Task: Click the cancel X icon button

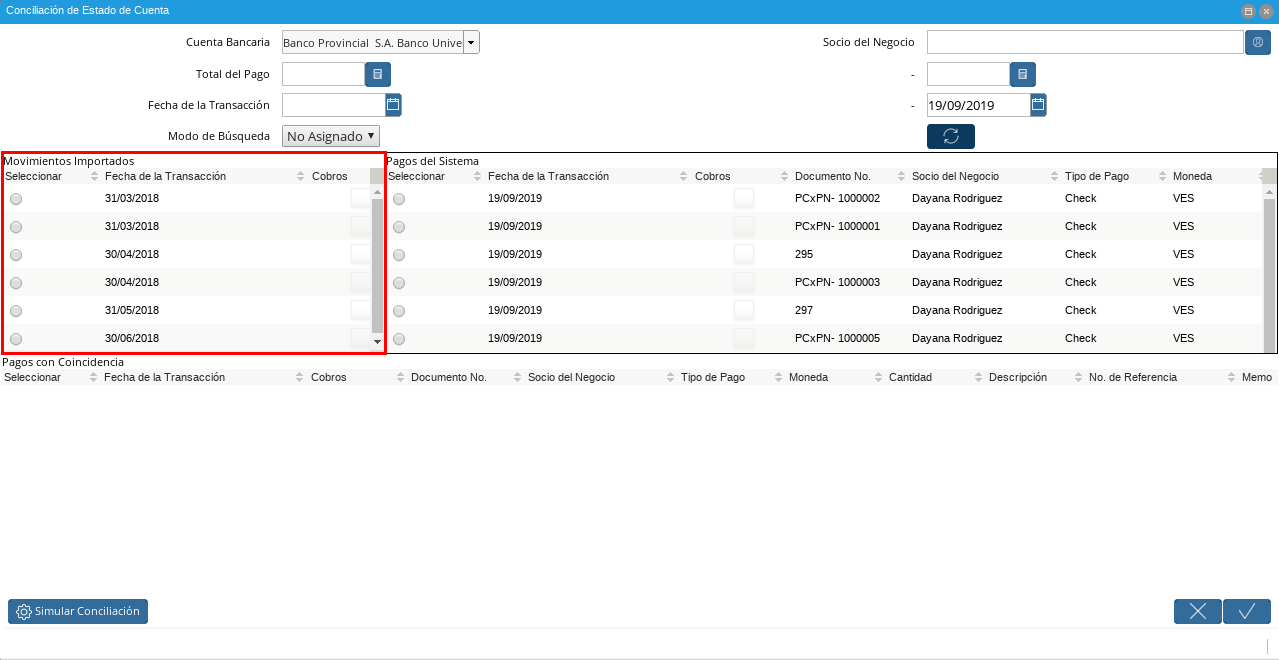Action: click(1197, 611)
